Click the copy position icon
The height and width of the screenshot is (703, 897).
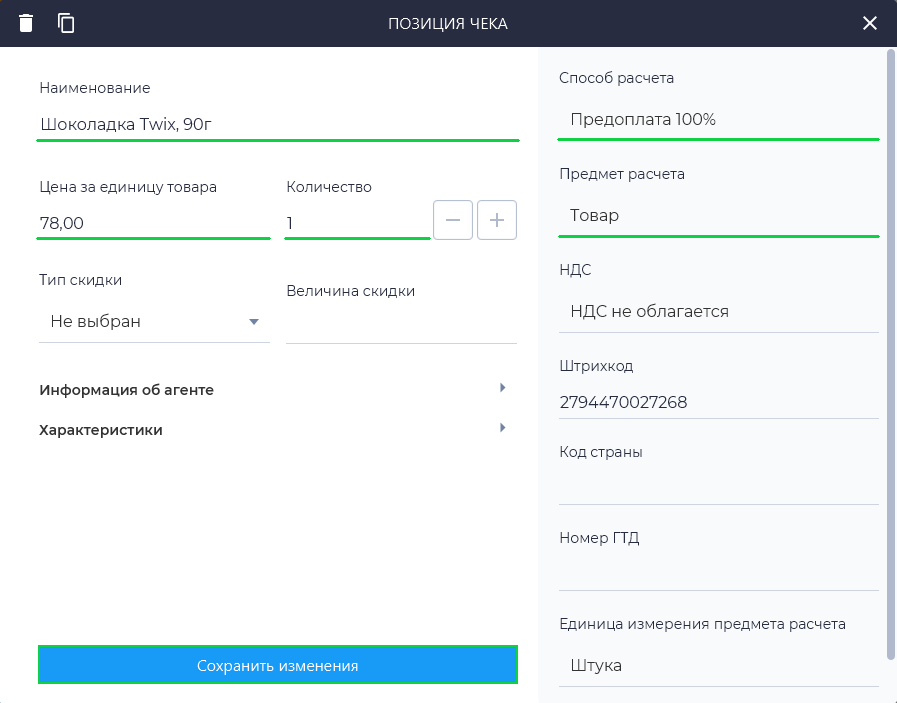[66, 23]
